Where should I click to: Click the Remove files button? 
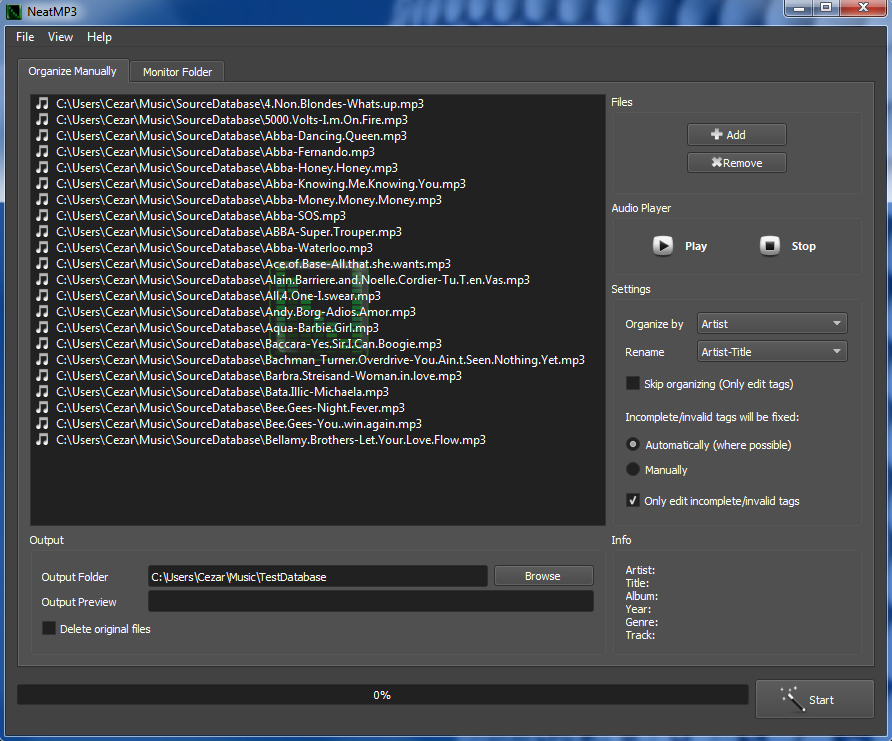737,163
